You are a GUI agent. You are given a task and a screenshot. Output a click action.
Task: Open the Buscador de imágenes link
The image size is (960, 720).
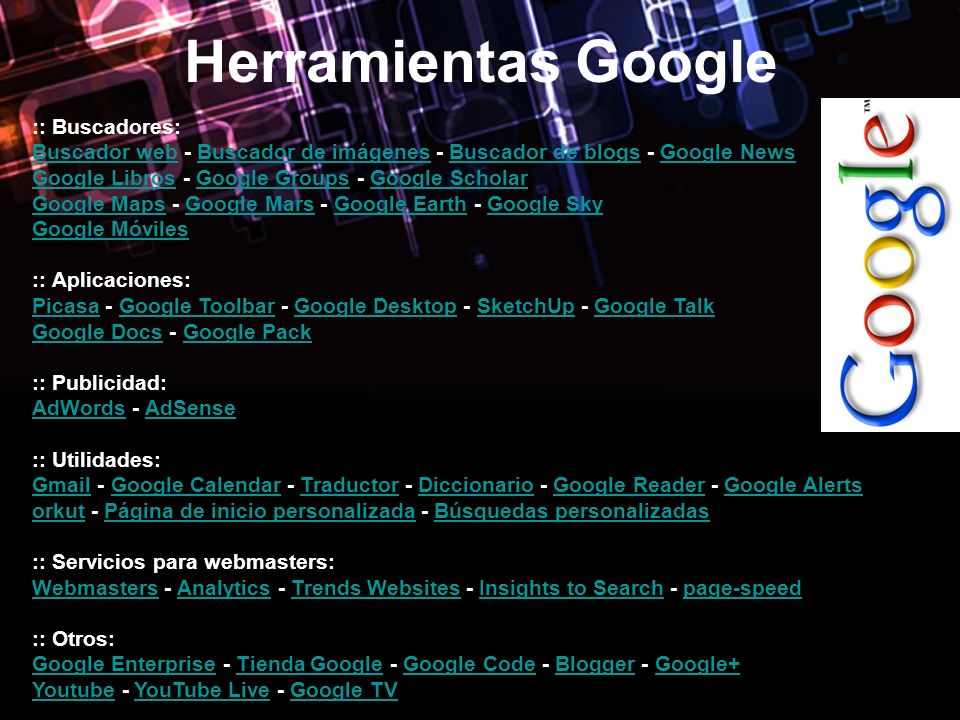313,152
